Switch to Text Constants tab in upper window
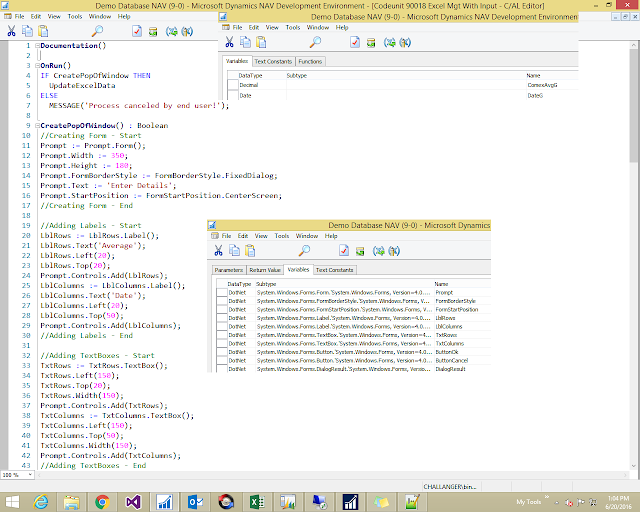The image size is (640, 512). coord(273,62)
